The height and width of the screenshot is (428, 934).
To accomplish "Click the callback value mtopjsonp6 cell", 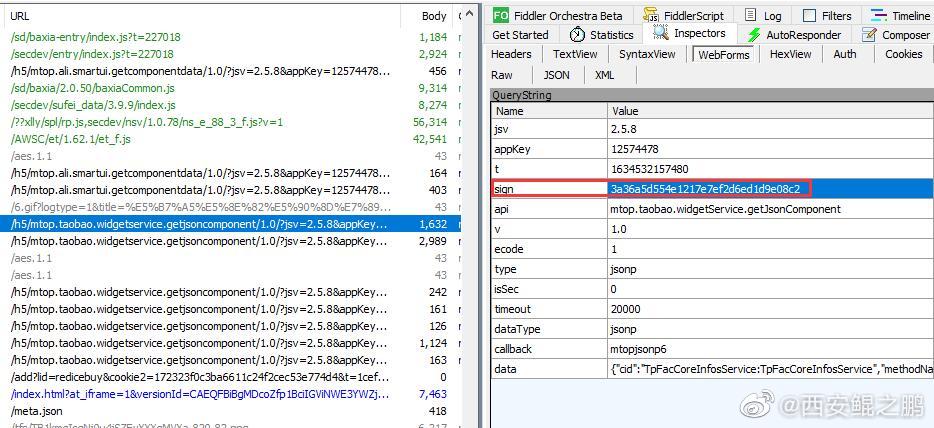I will click(770, 349).
